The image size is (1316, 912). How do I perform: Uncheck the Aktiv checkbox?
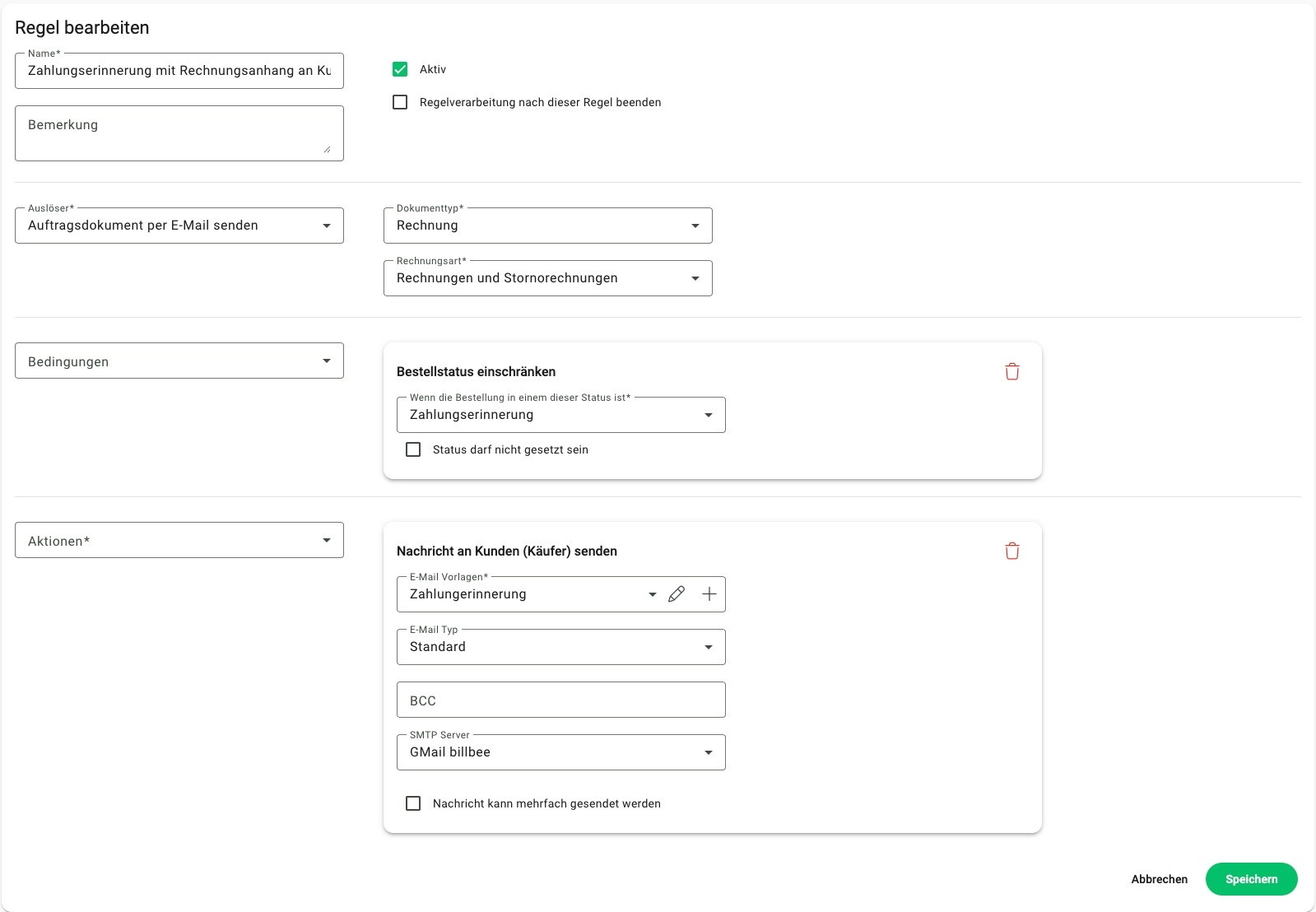(400, 69)
